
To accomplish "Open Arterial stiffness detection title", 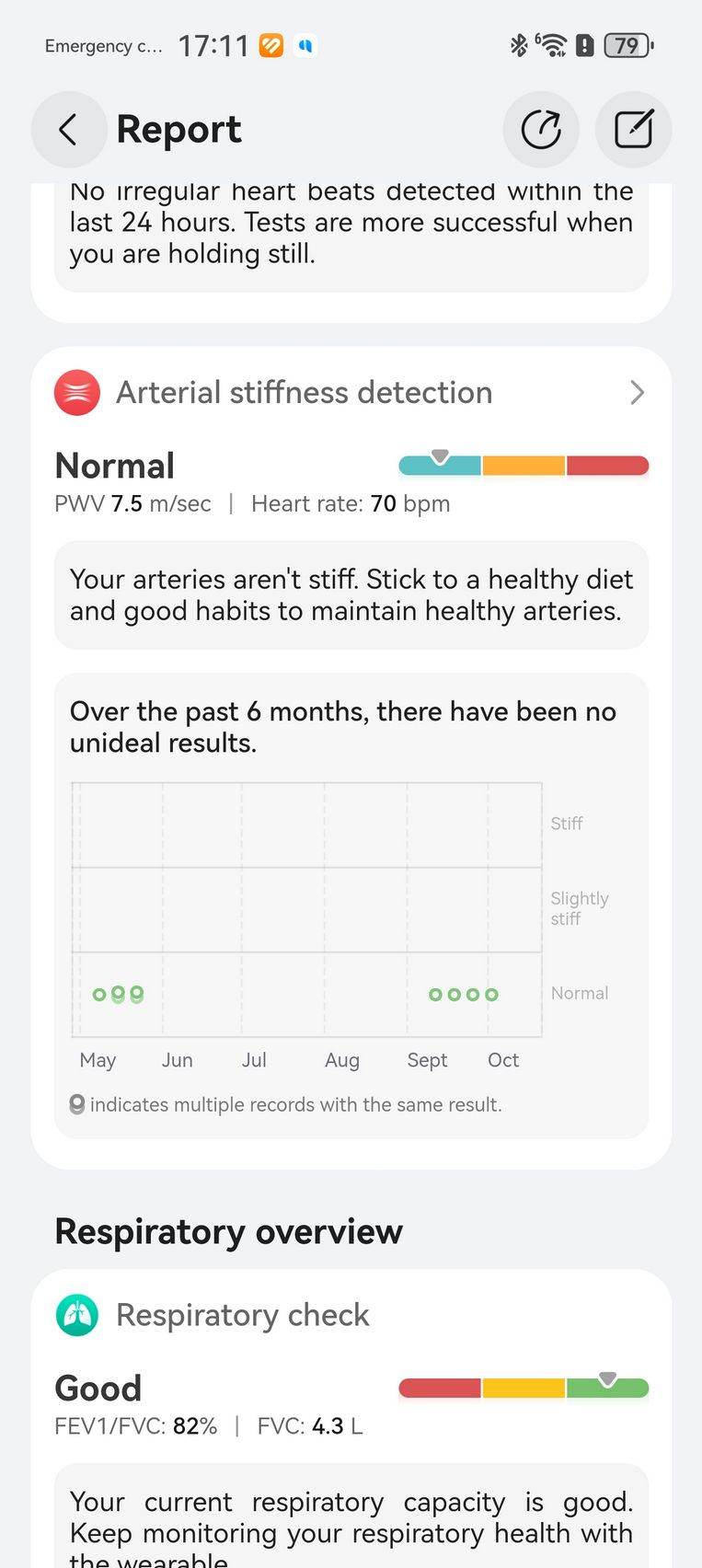I will pos(304,393).
